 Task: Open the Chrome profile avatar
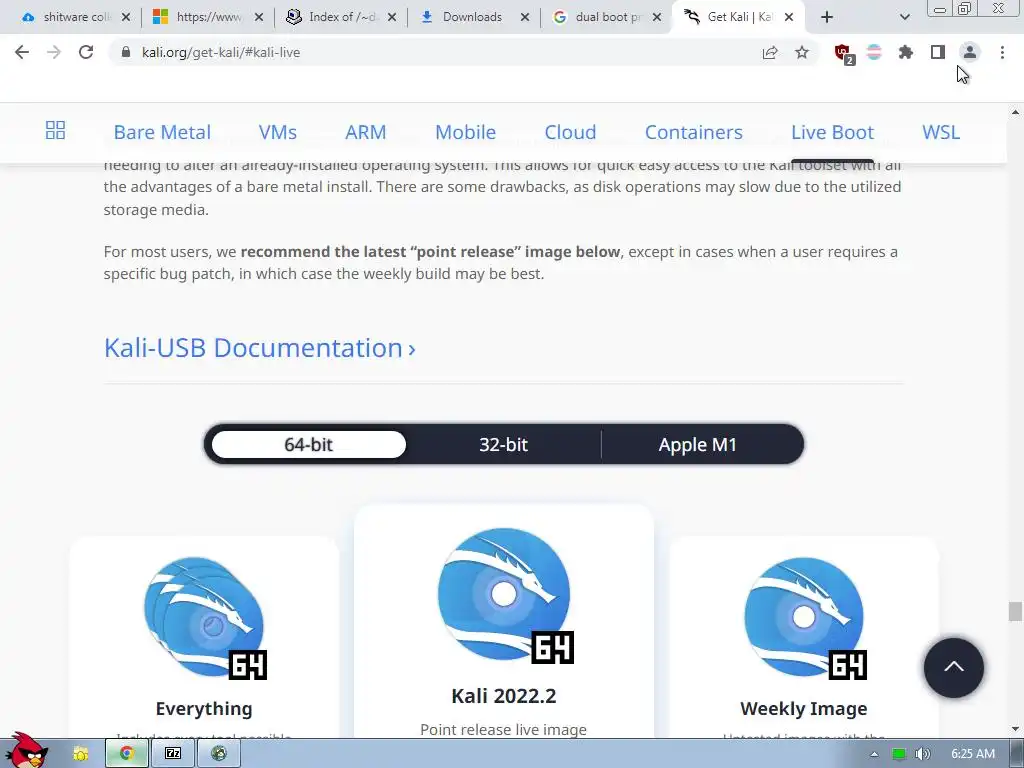point(970,52)
